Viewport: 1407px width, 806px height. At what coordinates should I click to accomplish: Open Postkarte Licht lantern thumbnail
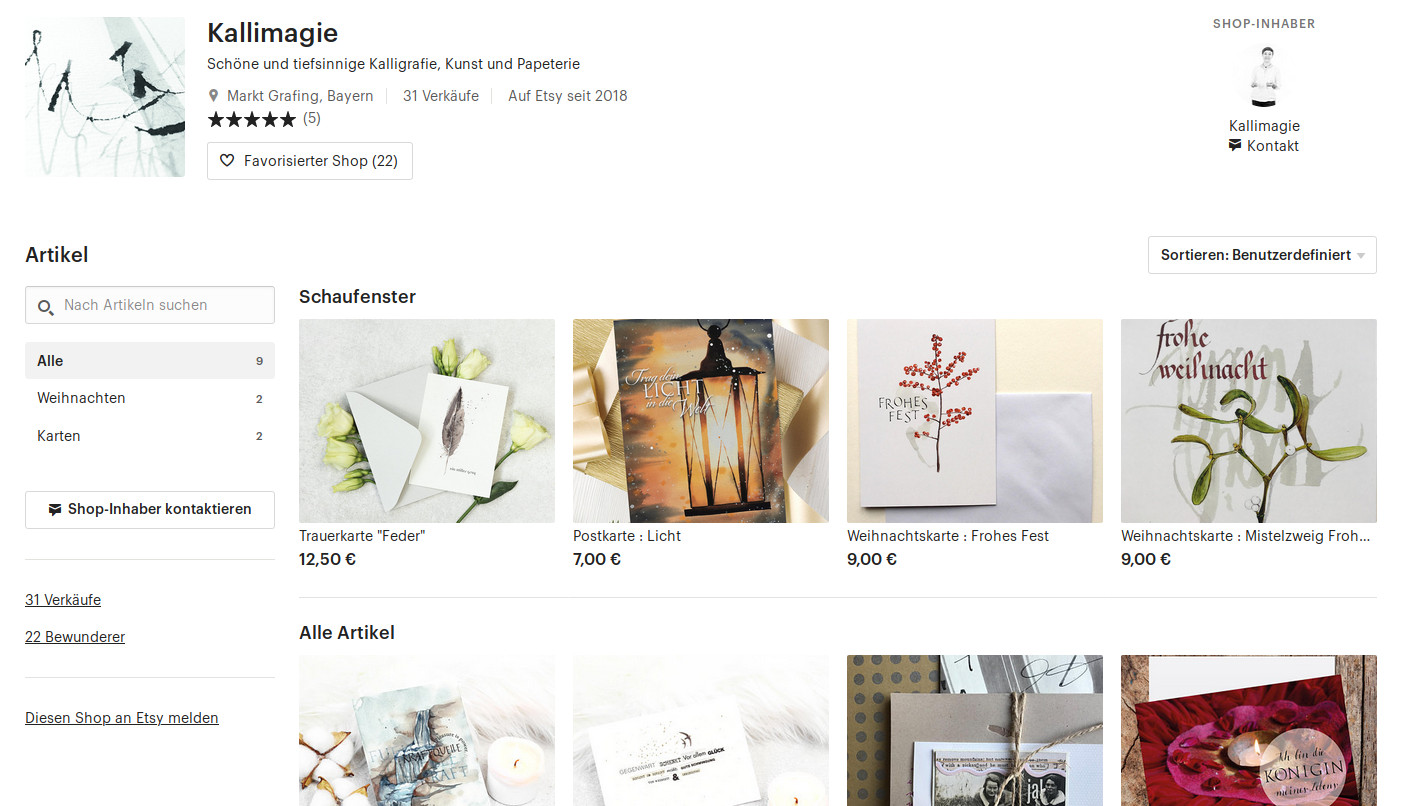(701, 421)
